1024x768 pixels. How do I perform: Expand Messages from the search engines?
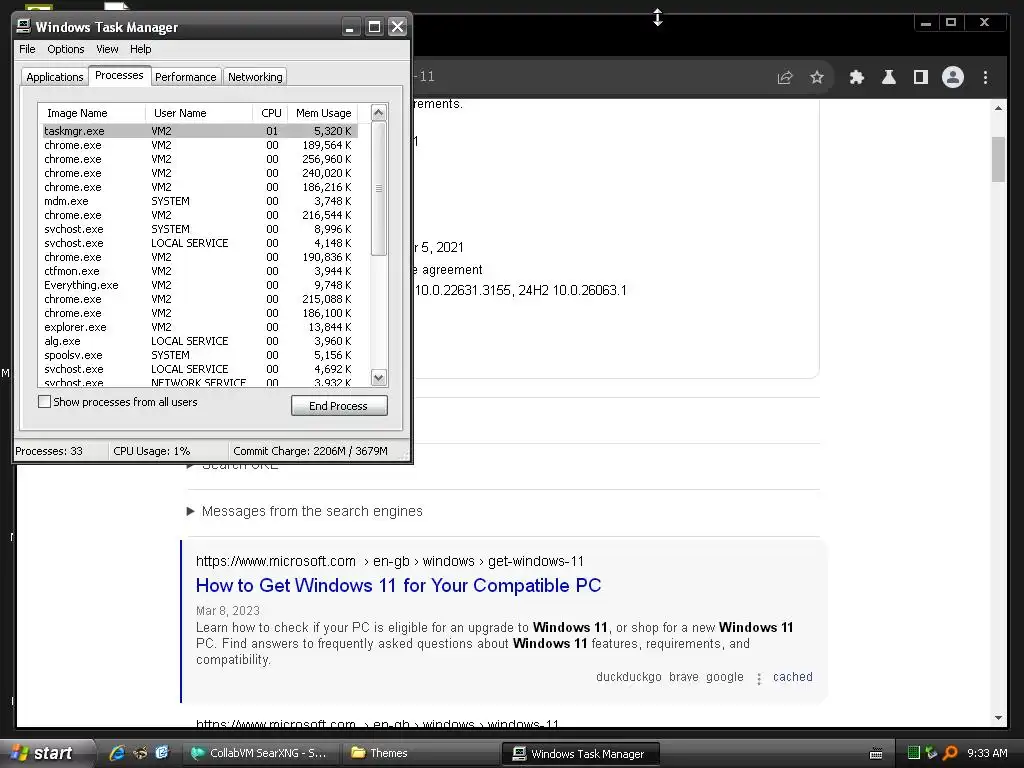(305, 511)
